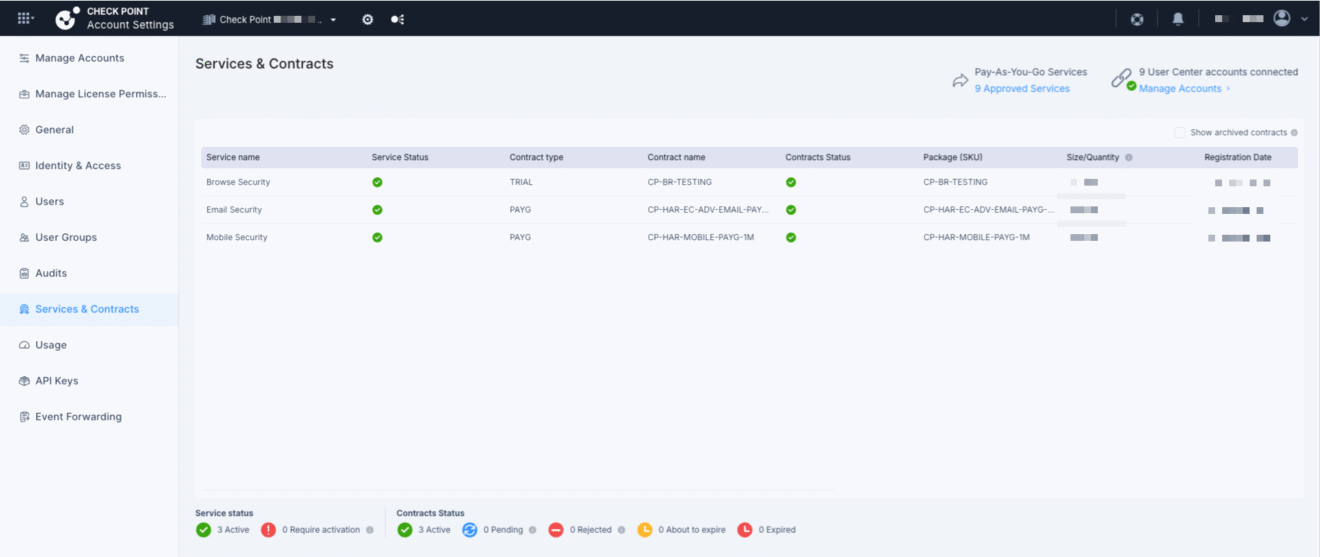Filter by 3 Active contracts status

click(x=424, y=530)
